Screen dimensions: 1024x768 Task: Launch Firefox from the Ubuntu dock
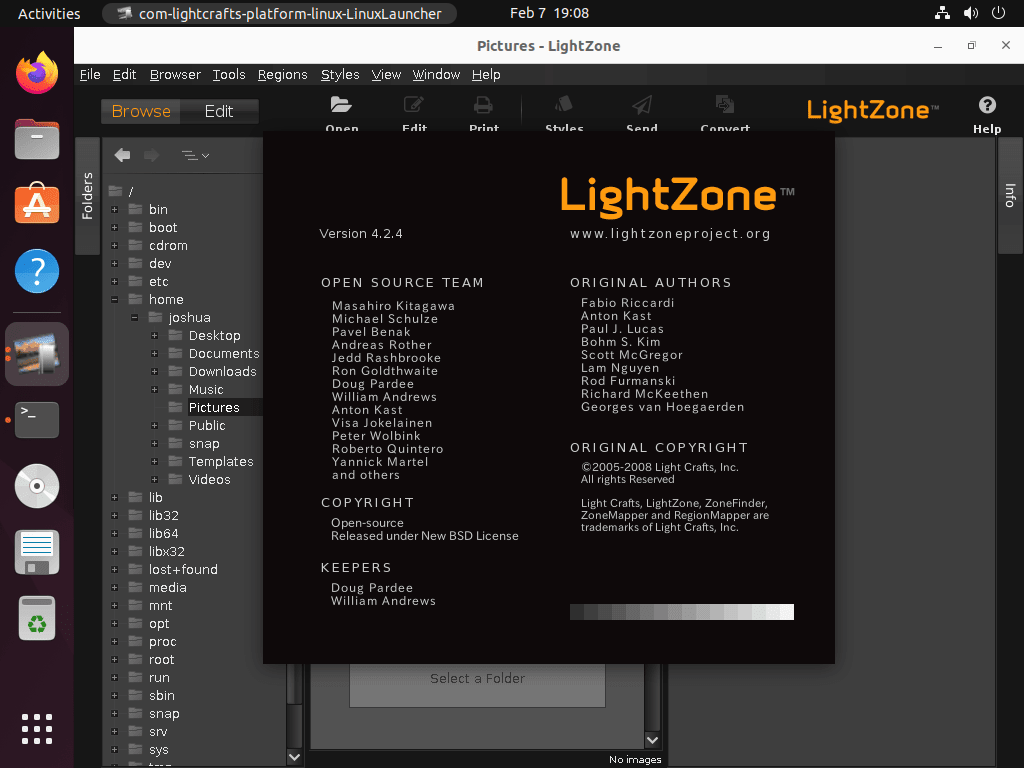(x=36, y=71)
